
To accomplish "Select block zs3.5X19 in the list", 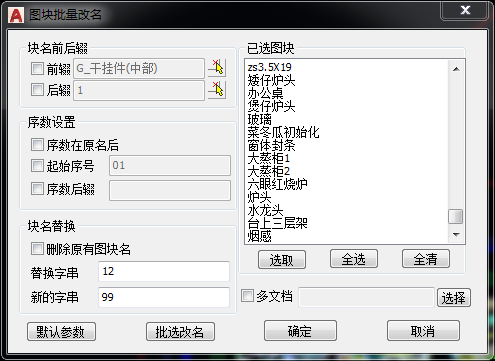I will (x=270, y=67).
